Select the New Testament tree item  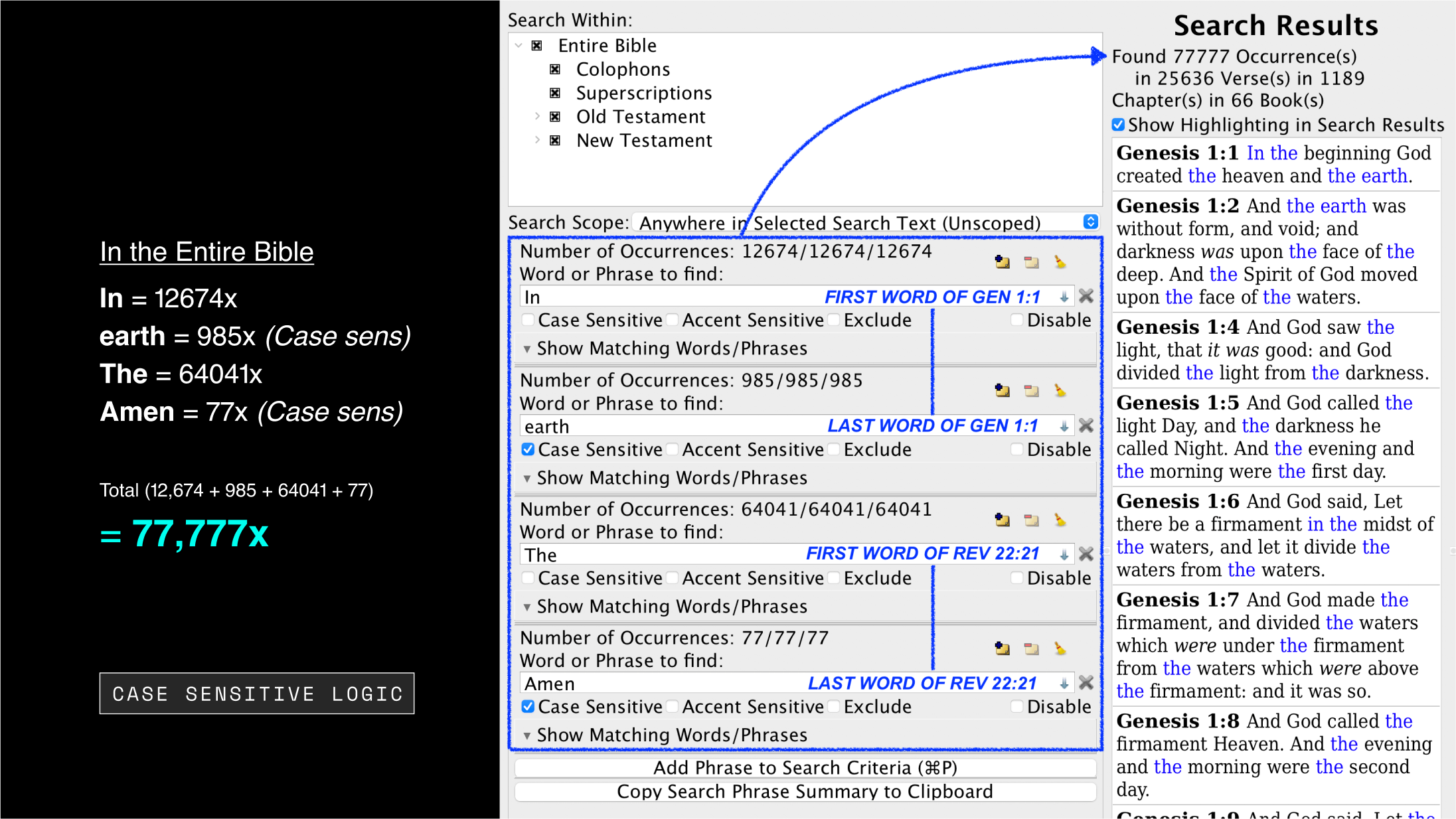[643, 141]
